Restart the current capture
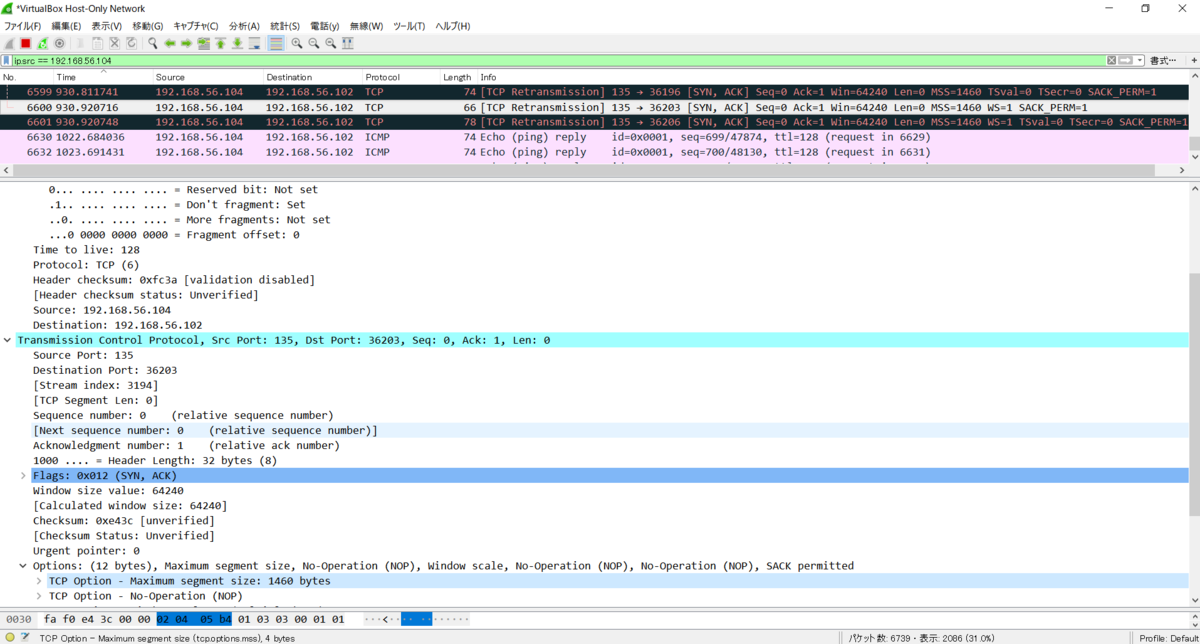The height and width of the screenshot is (644, 1200). (43, 44)
